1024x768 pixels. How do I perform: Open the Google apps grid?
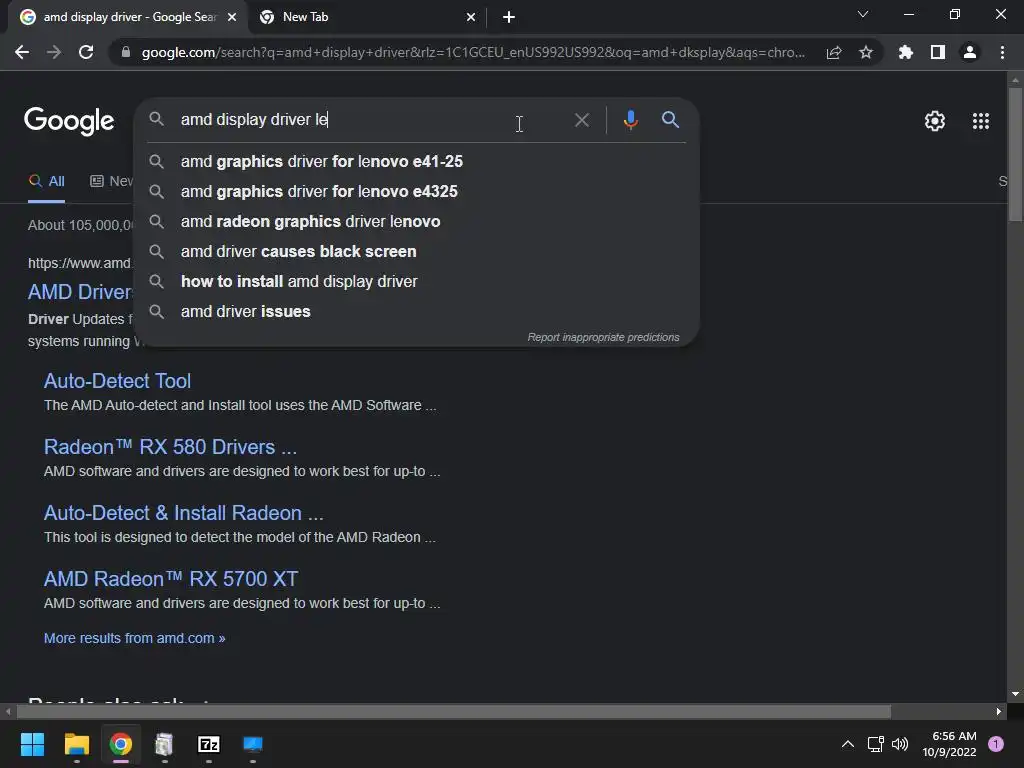[981, 121]
